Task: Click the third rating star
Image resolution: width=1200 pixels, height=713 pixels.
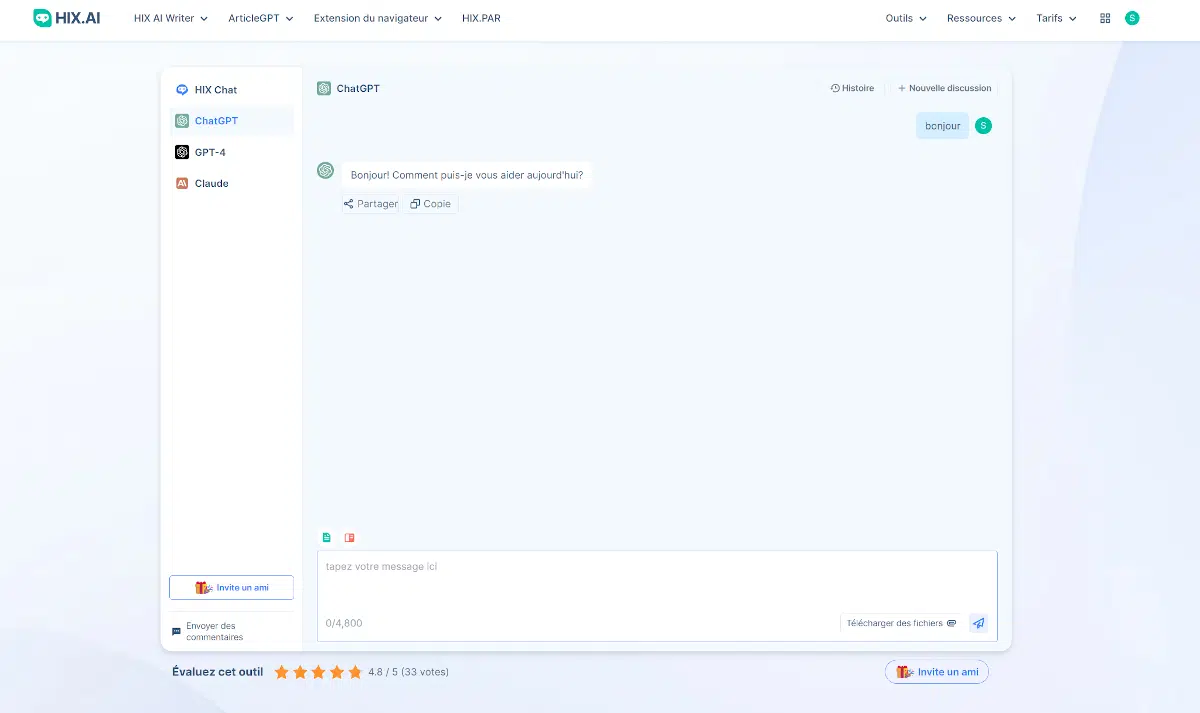Action: point(318,672)
